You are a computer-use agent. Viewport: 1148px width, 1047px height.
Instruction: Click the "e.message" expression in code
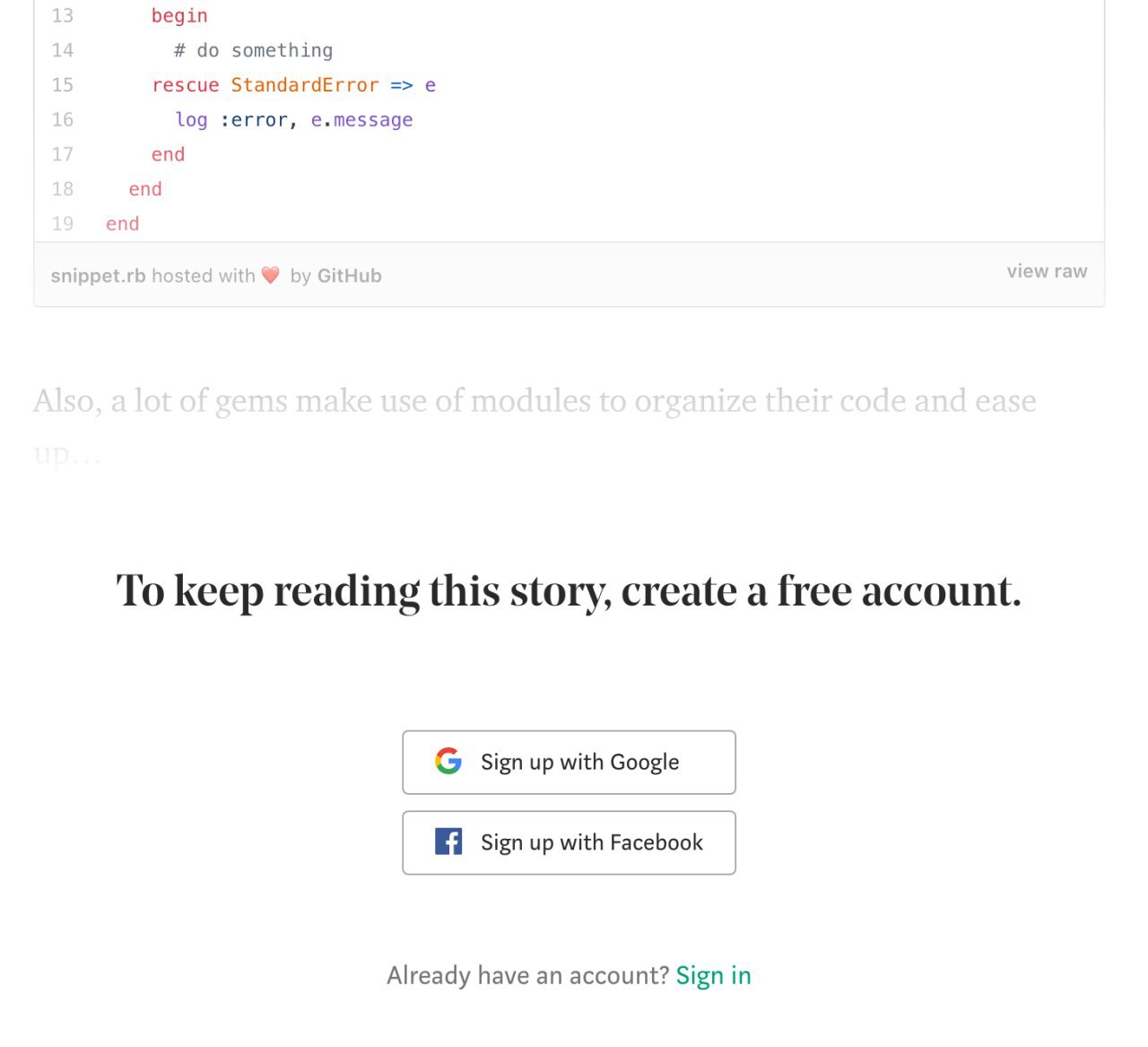point(362,120)
